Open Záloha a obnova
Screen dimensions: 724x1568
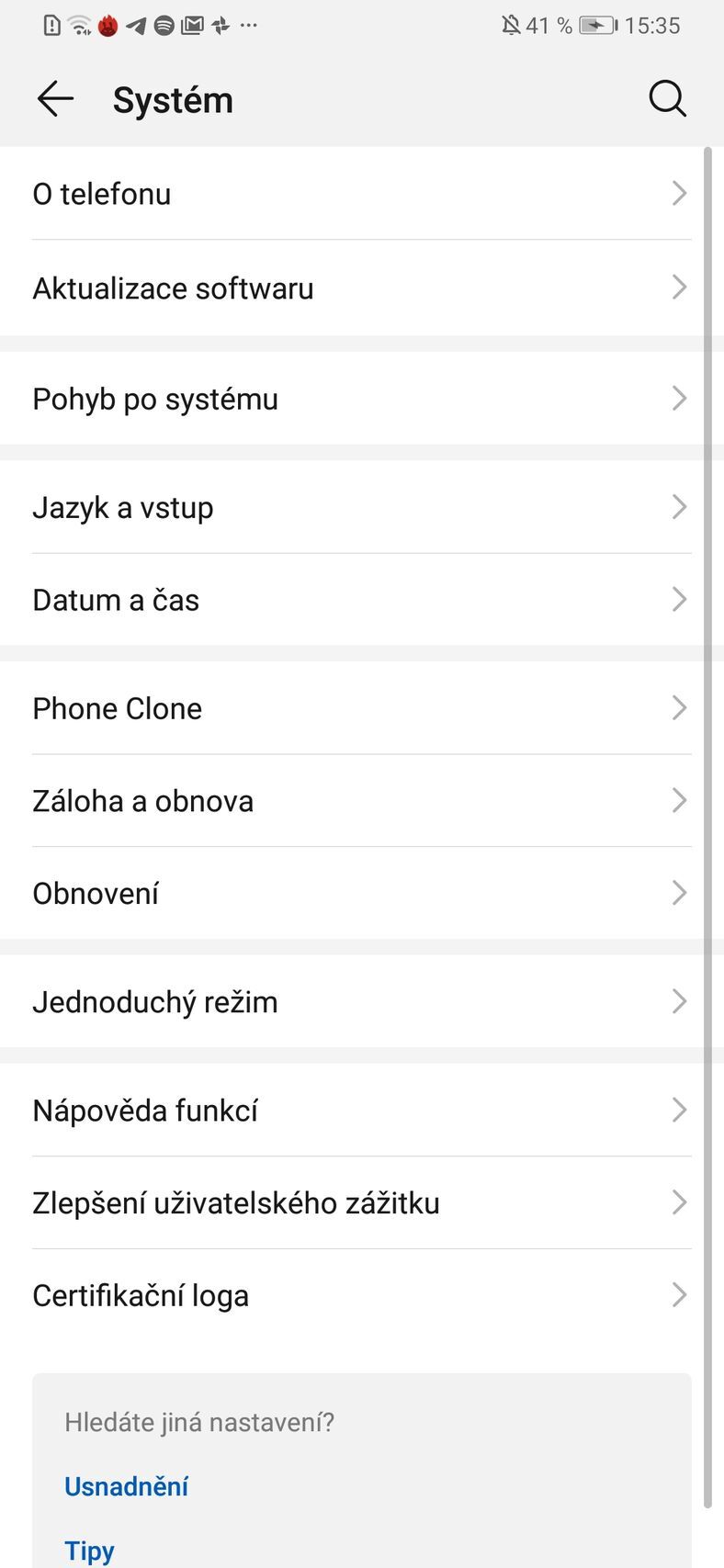[x=362, y=801]
